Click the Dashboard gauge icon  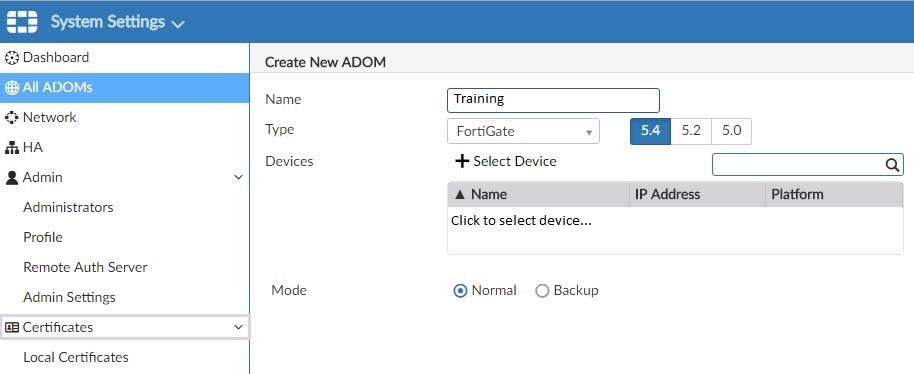[x=12, y=58]
